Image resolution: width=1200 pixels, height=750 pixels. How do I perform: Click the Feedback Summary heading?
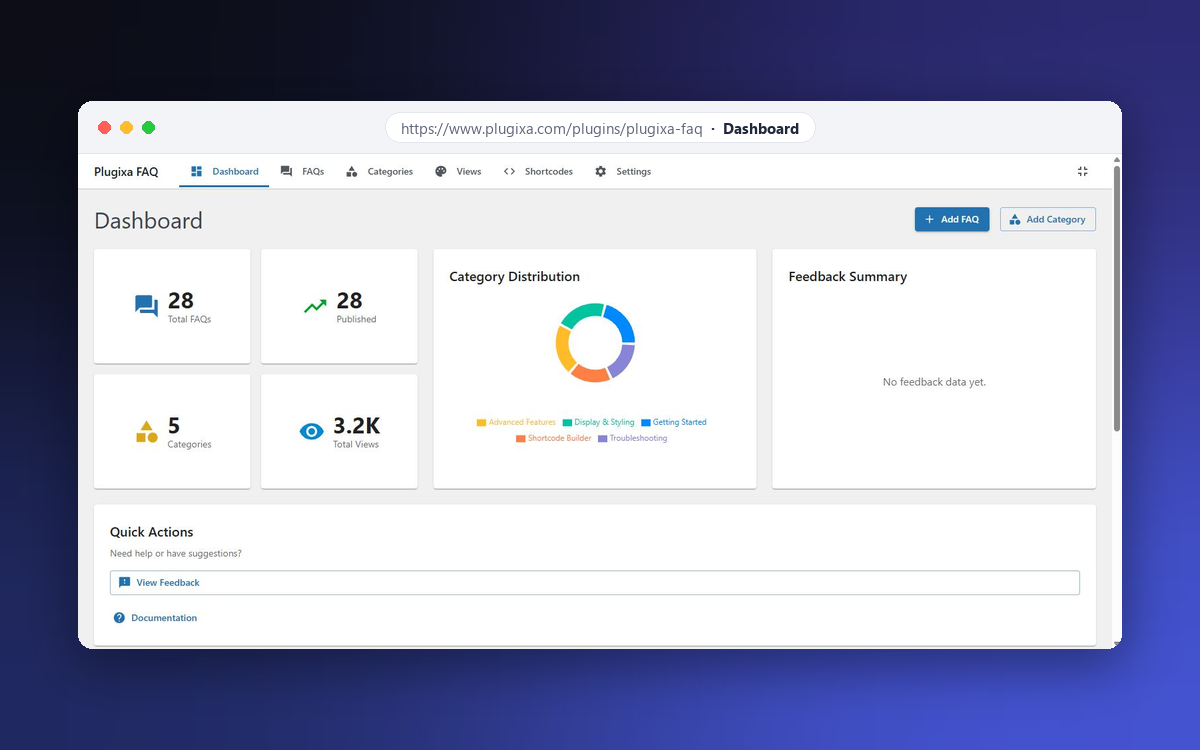pos(847,277)
